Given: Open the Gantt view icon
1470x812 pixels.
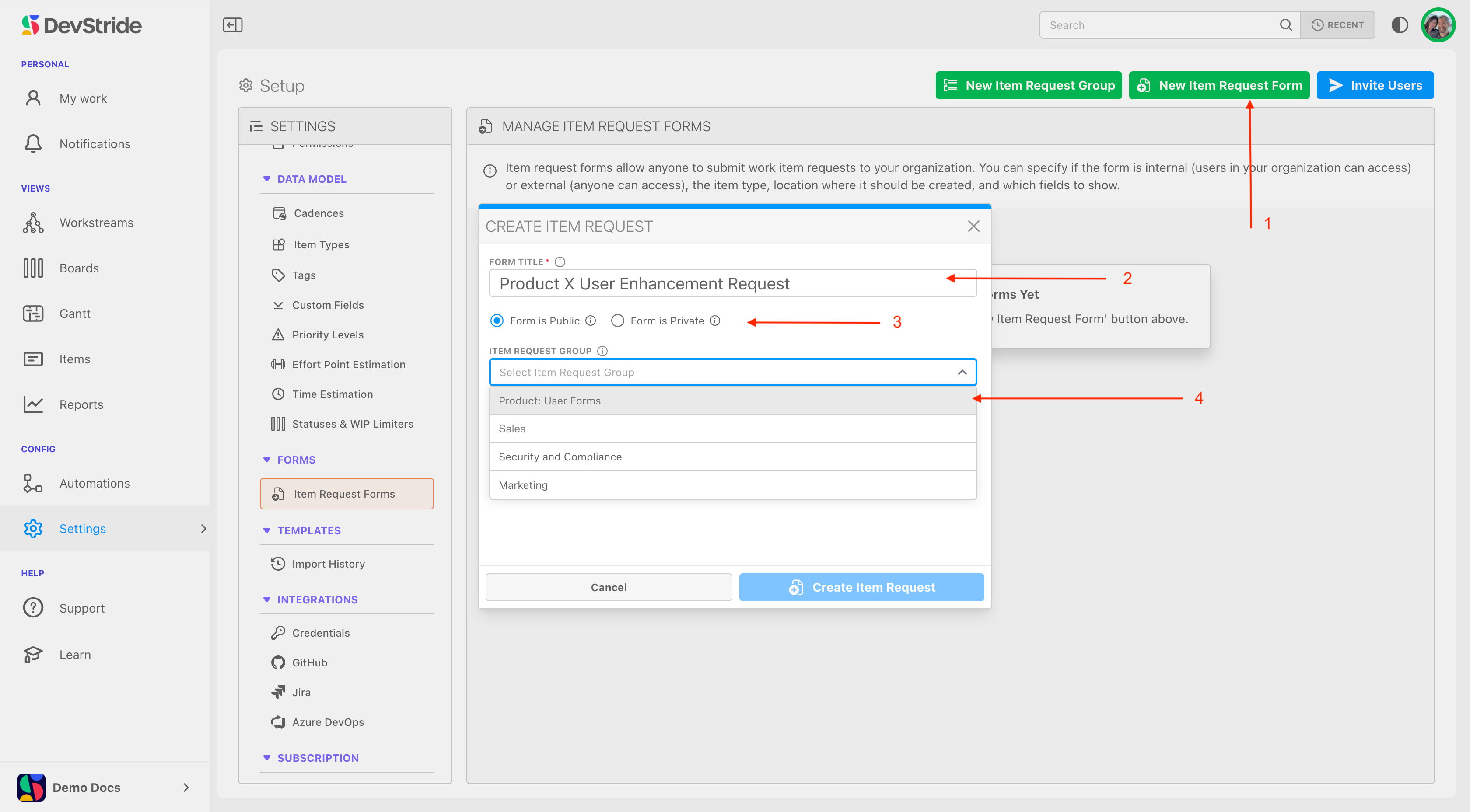Looking at the screenshot, I should (33, 314).
